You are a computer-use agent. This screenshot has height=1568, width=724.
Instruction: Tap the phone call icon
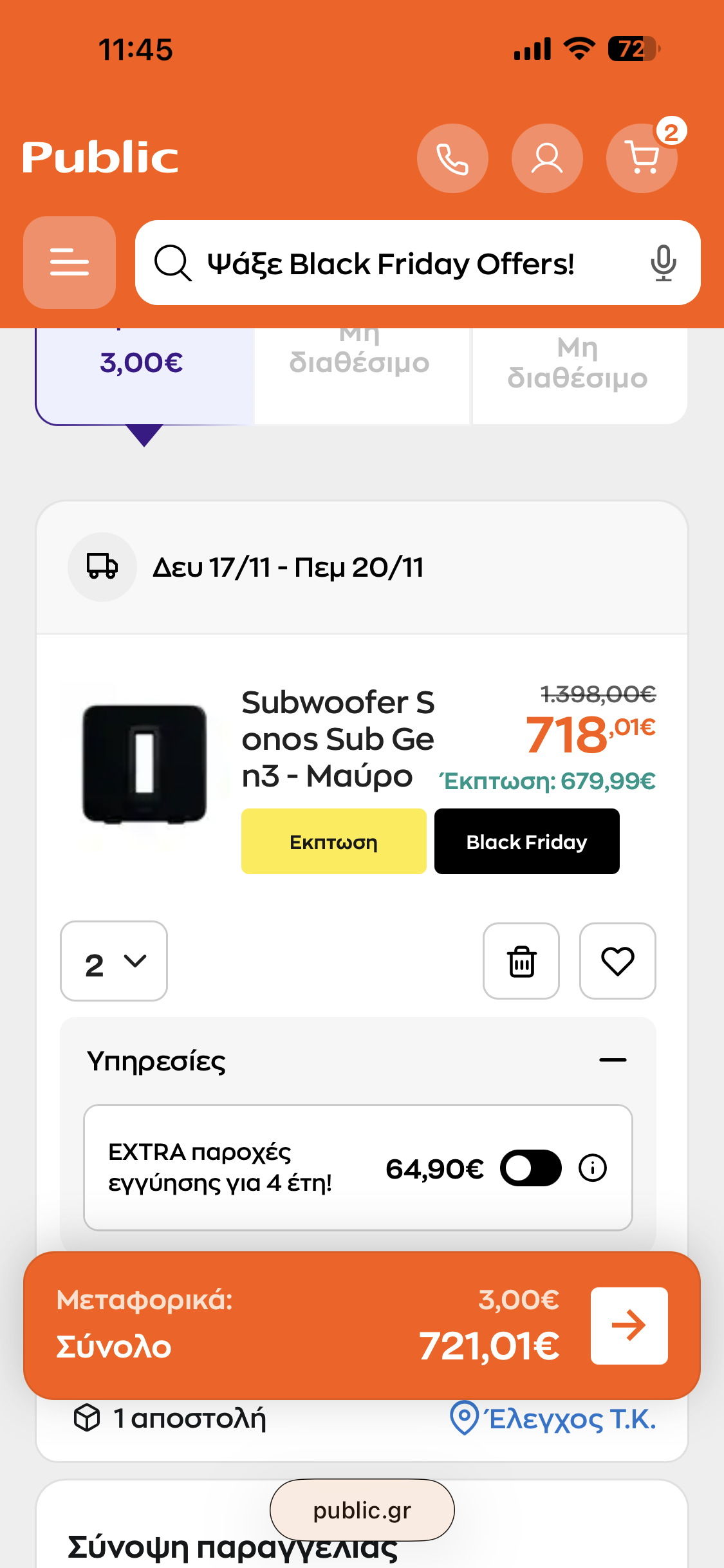(x=452, y=158)
